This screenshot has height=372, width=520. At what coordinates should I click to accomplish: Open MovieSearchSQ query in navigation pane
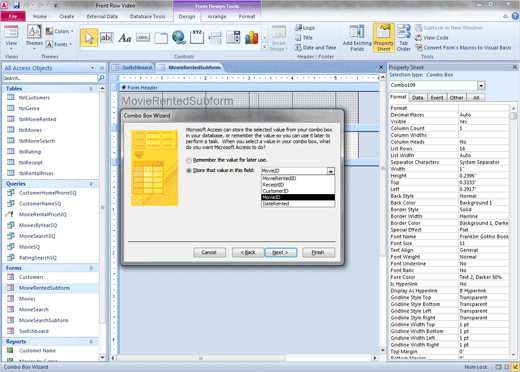click(x=37, y=236)
